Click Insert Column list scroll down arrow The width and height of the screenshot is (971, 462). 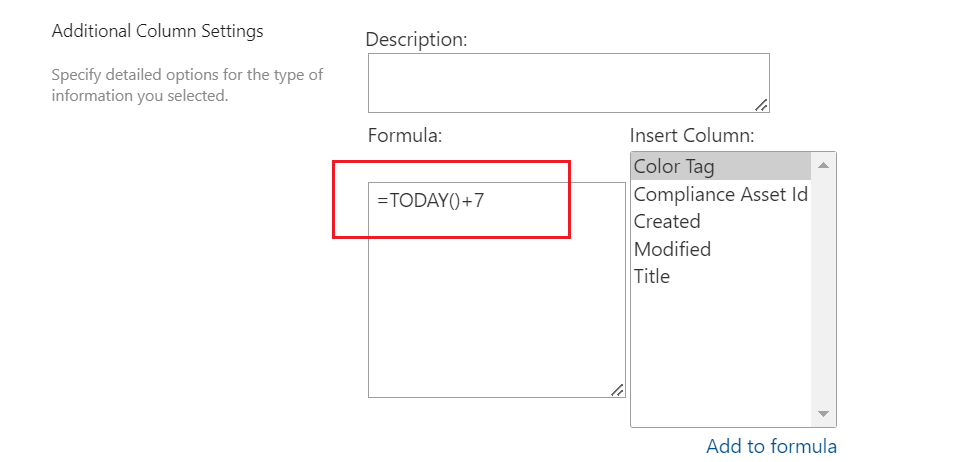(823, 414)
